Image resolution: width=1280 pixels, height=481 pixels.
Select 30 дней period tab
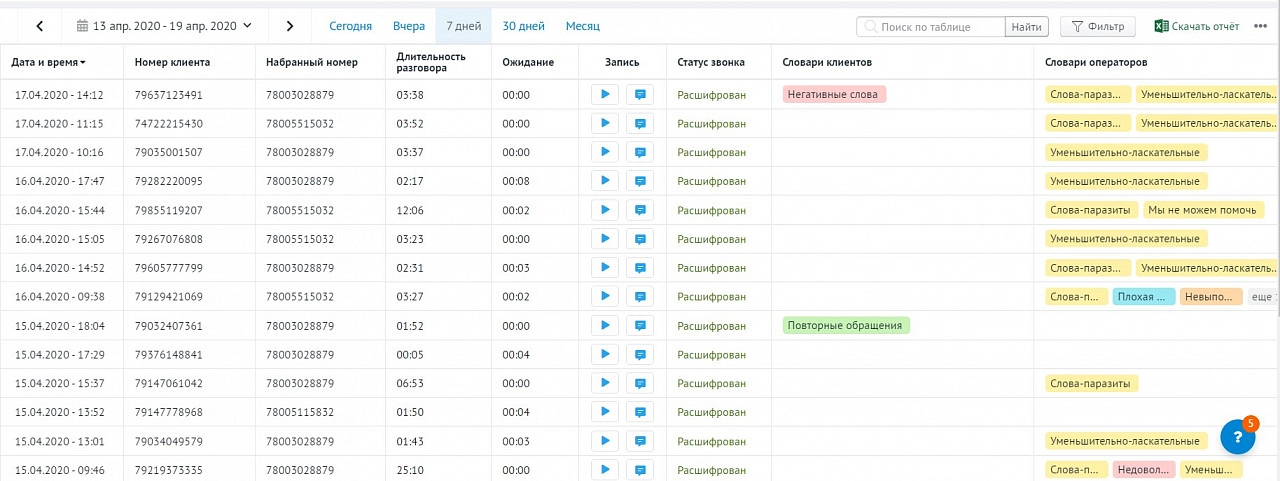[523, 26]
